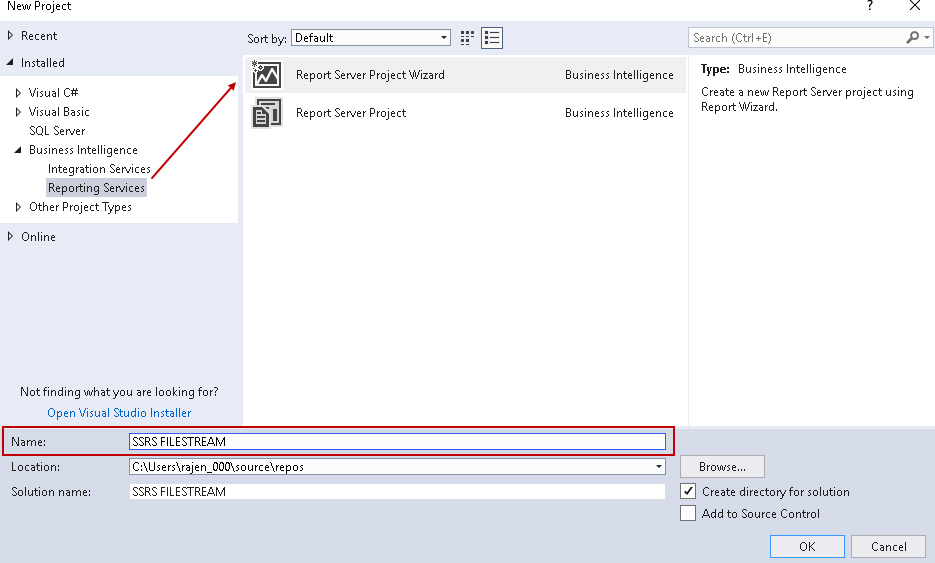The image size is (935, 563).
Task: Uncheck Create directory for solution
Action: click(688, 492)
